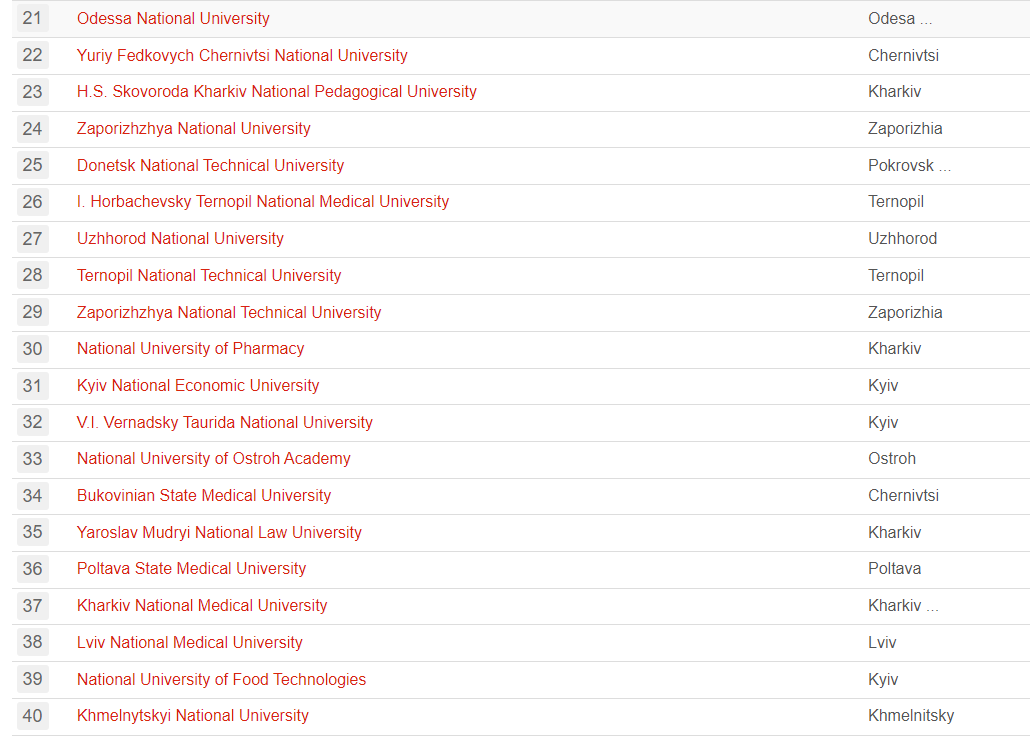This screenshot has width=1030, height=737.
Task: Open Odessa National University link
Action: [173, 19]
